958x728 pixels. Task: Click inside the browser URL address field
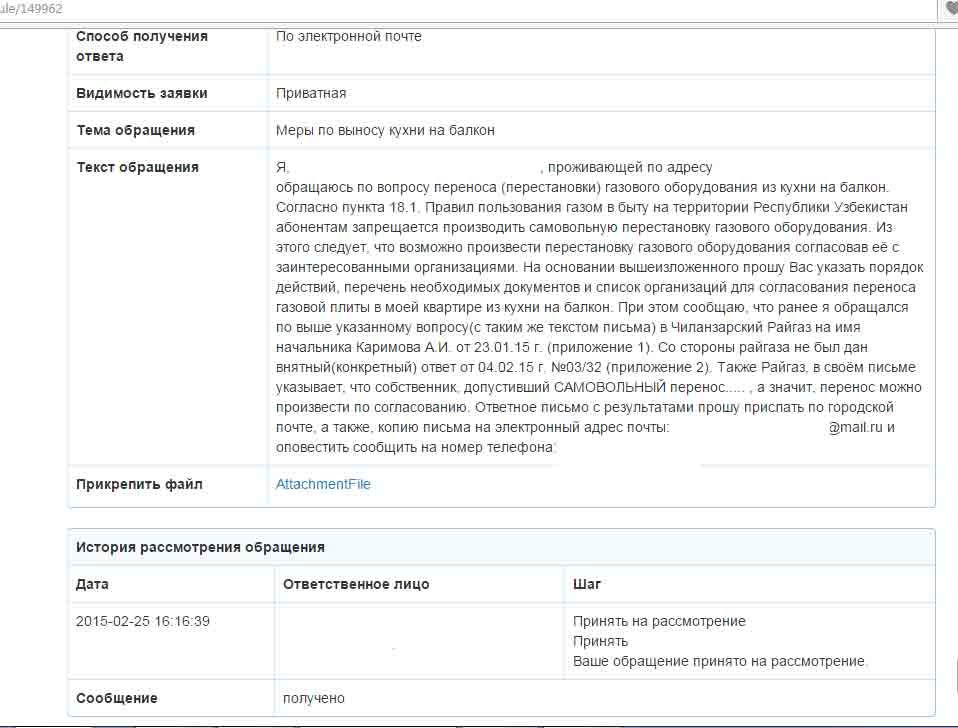[x=400, y=9]
